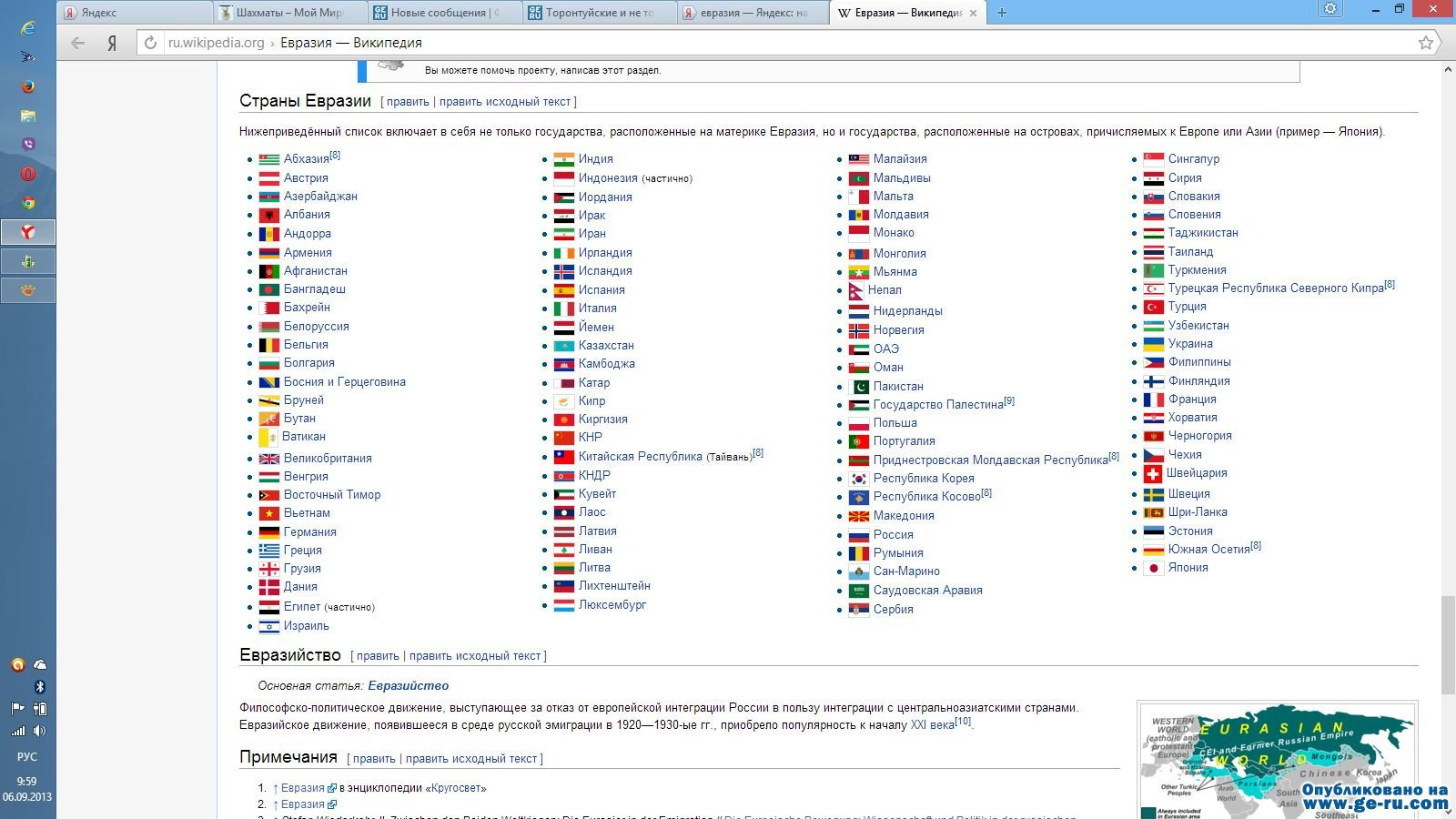Open a new tab with plus button

1002,13
